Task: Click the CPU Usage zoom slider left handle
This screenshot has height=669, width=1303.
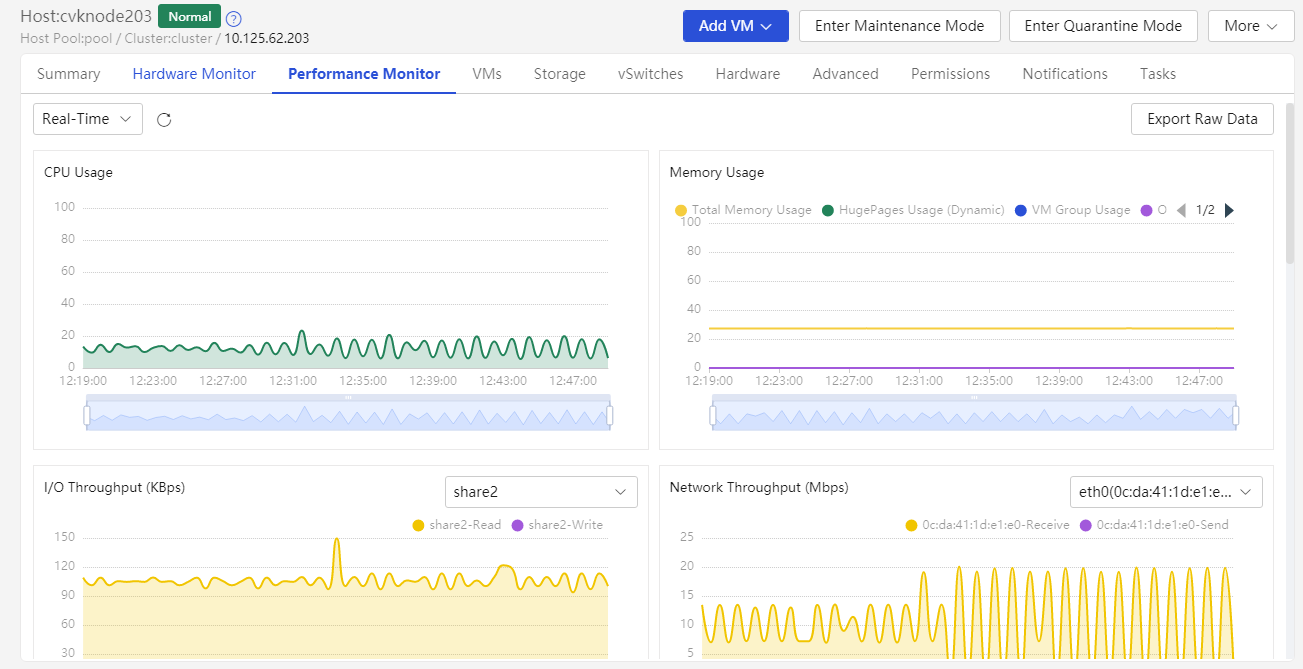Action: 87,415
